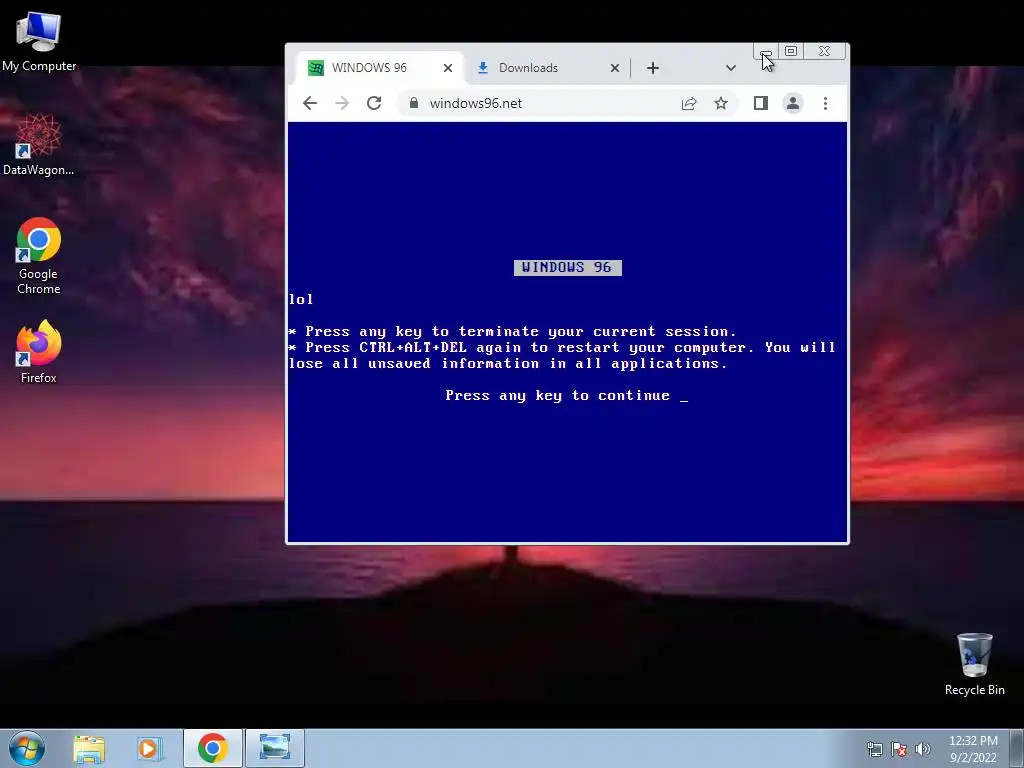
Task: Minimize the Chrome window
Action: click(x=765, y=52)
